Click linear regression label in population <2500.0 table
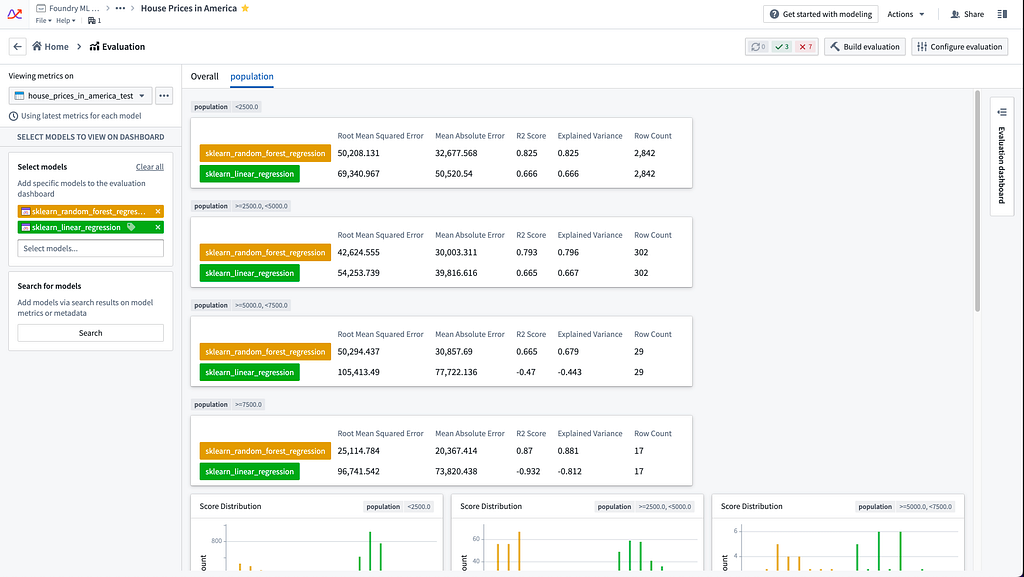The width and height of the screenshot is (1024, 577). point(249,174)
